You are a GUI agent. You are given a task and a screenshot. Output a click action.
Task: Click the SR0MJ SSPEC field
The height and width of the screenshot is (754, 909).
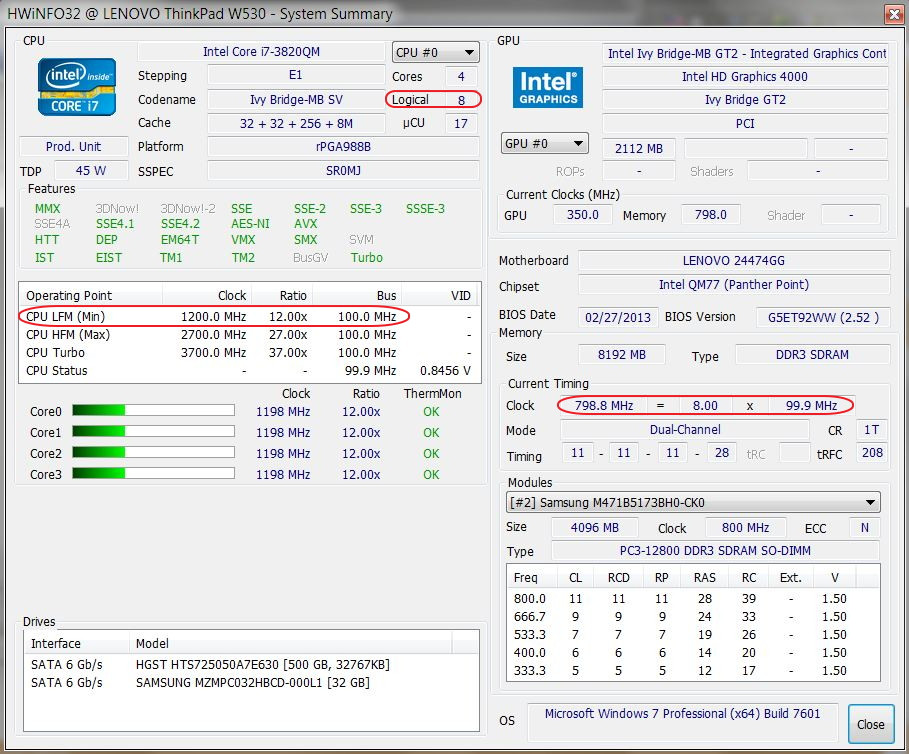click(x=343, y=171)
